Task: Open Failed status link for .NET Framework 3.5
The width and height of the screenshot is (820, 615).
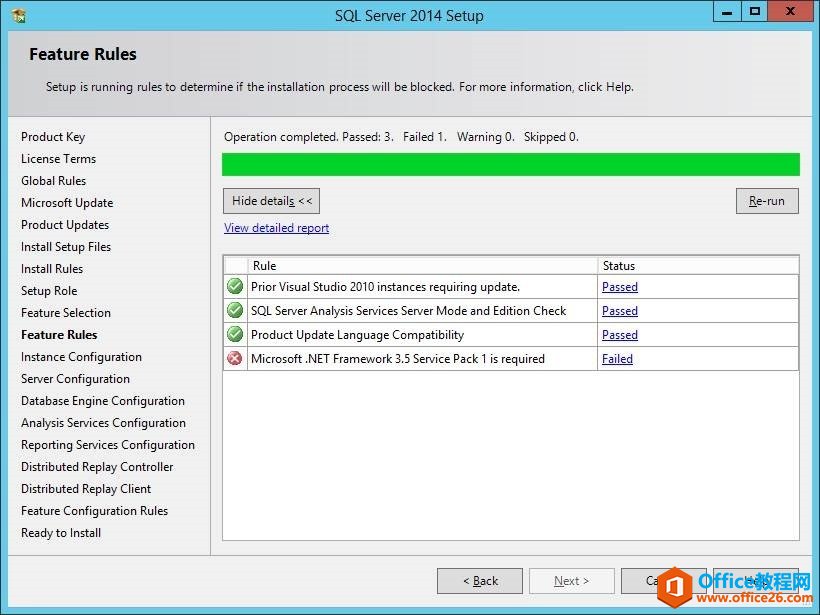Action: coord(617,359)
